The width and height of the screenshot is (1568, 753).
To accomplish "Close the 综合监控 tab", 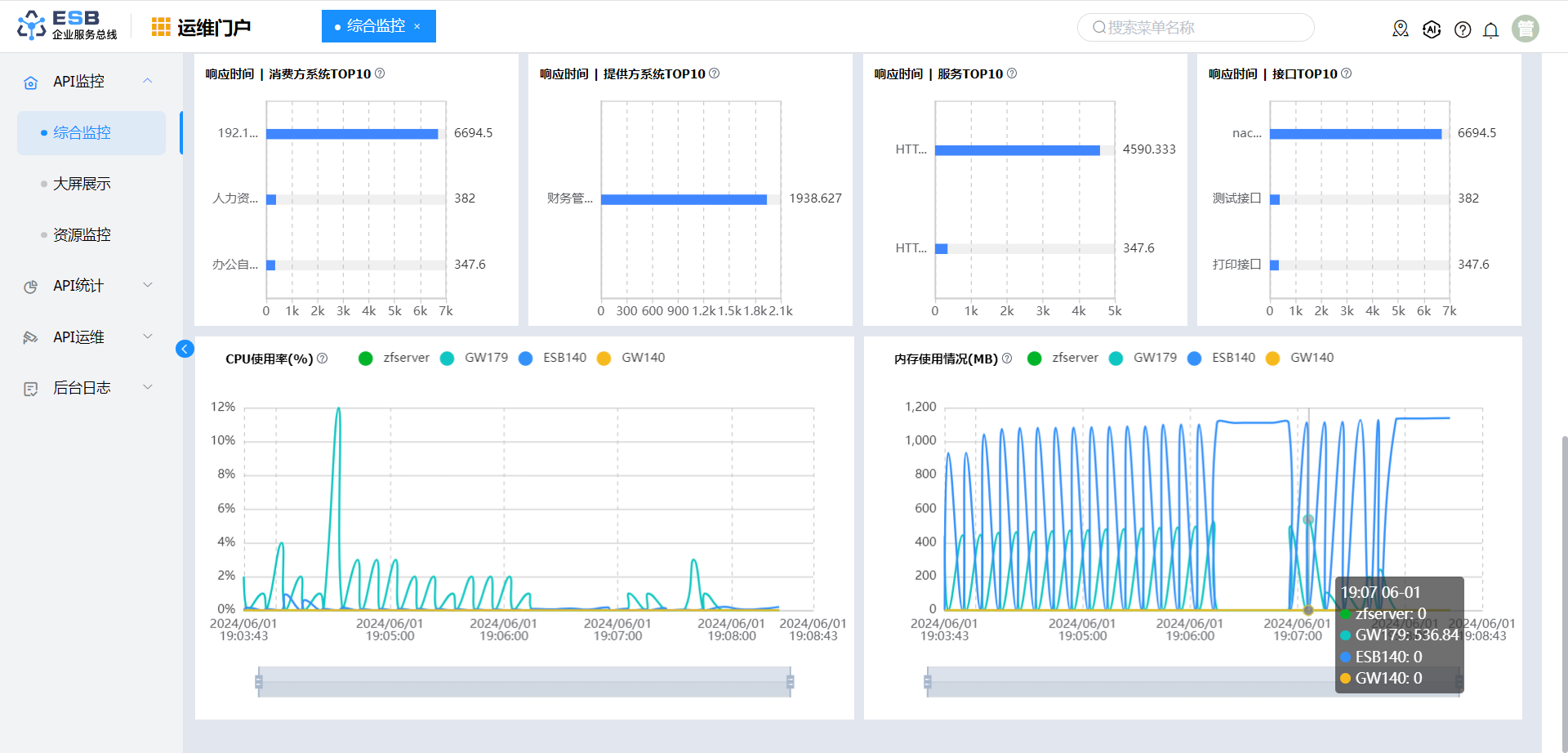I will tap(417, 27).
